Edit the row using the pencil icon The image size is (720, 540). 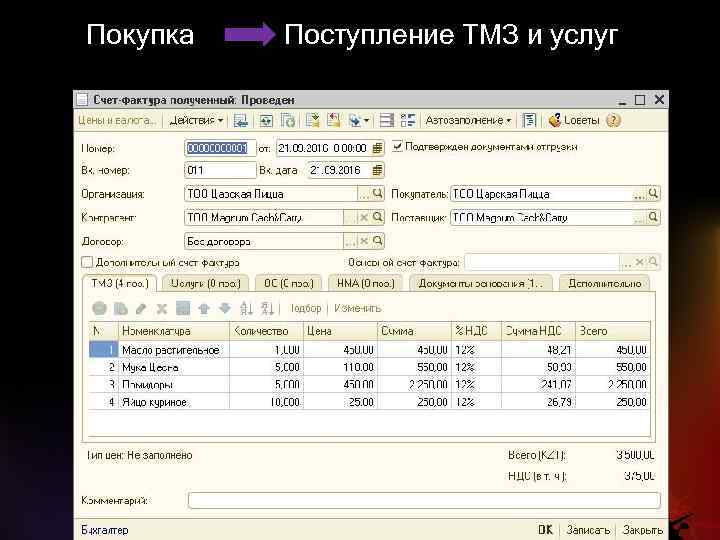point(141,308)
